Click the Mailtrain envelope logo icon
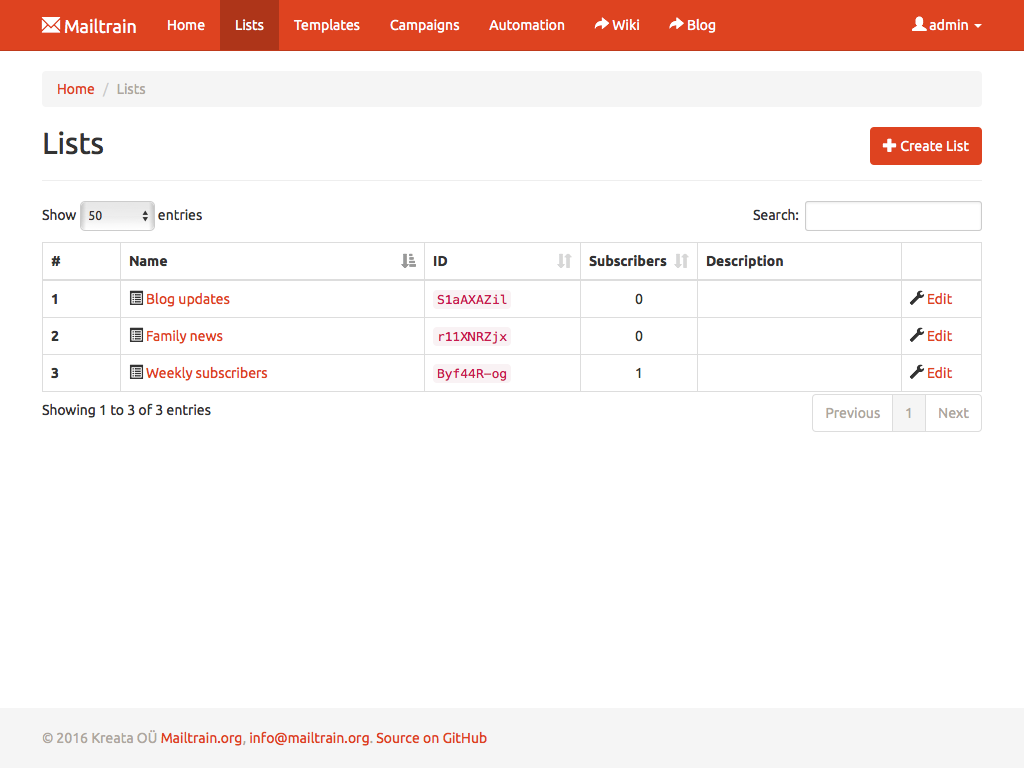The width and height of the screenshot is (1024, 768). 51,25
